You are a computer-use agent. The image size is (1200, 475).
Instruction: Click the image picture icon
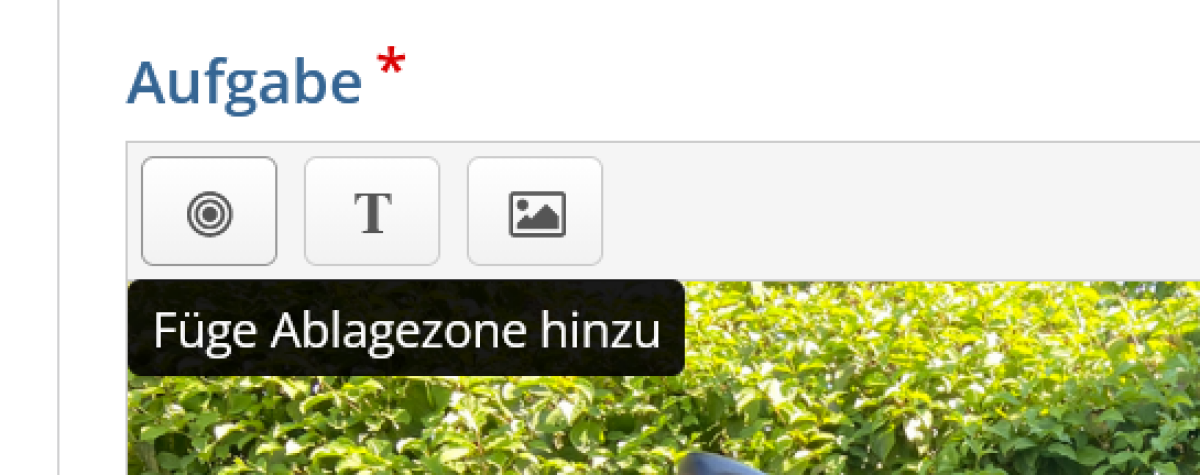point(536,213)
